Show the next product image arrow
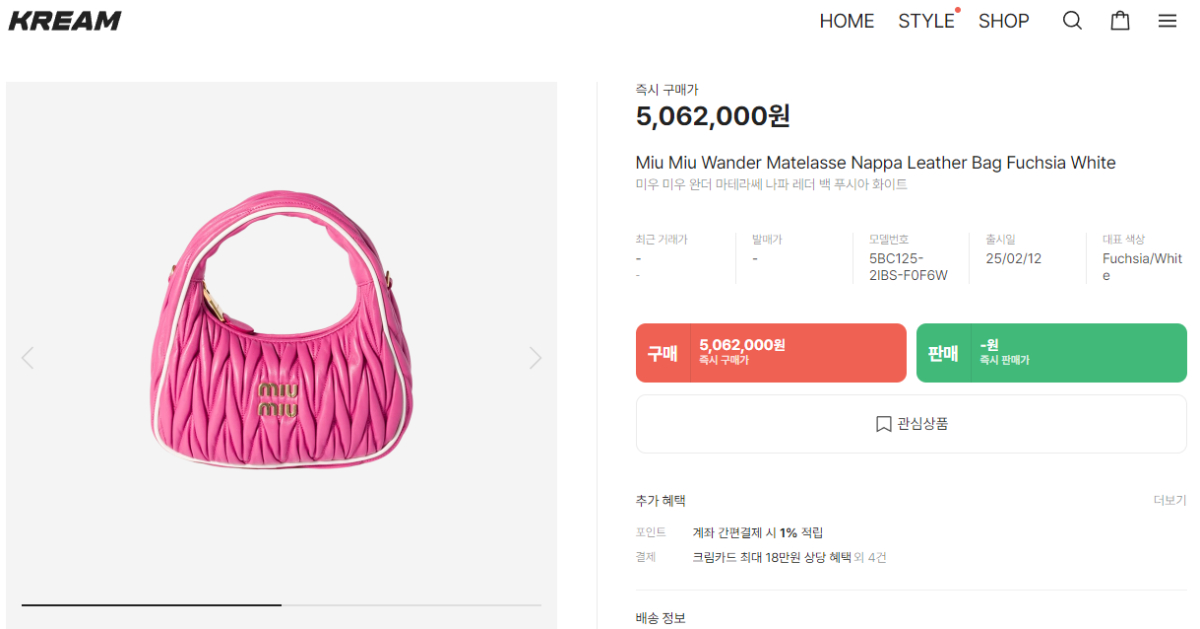The width and height of the screenshot is (1200, 629). tap(535, 358)
